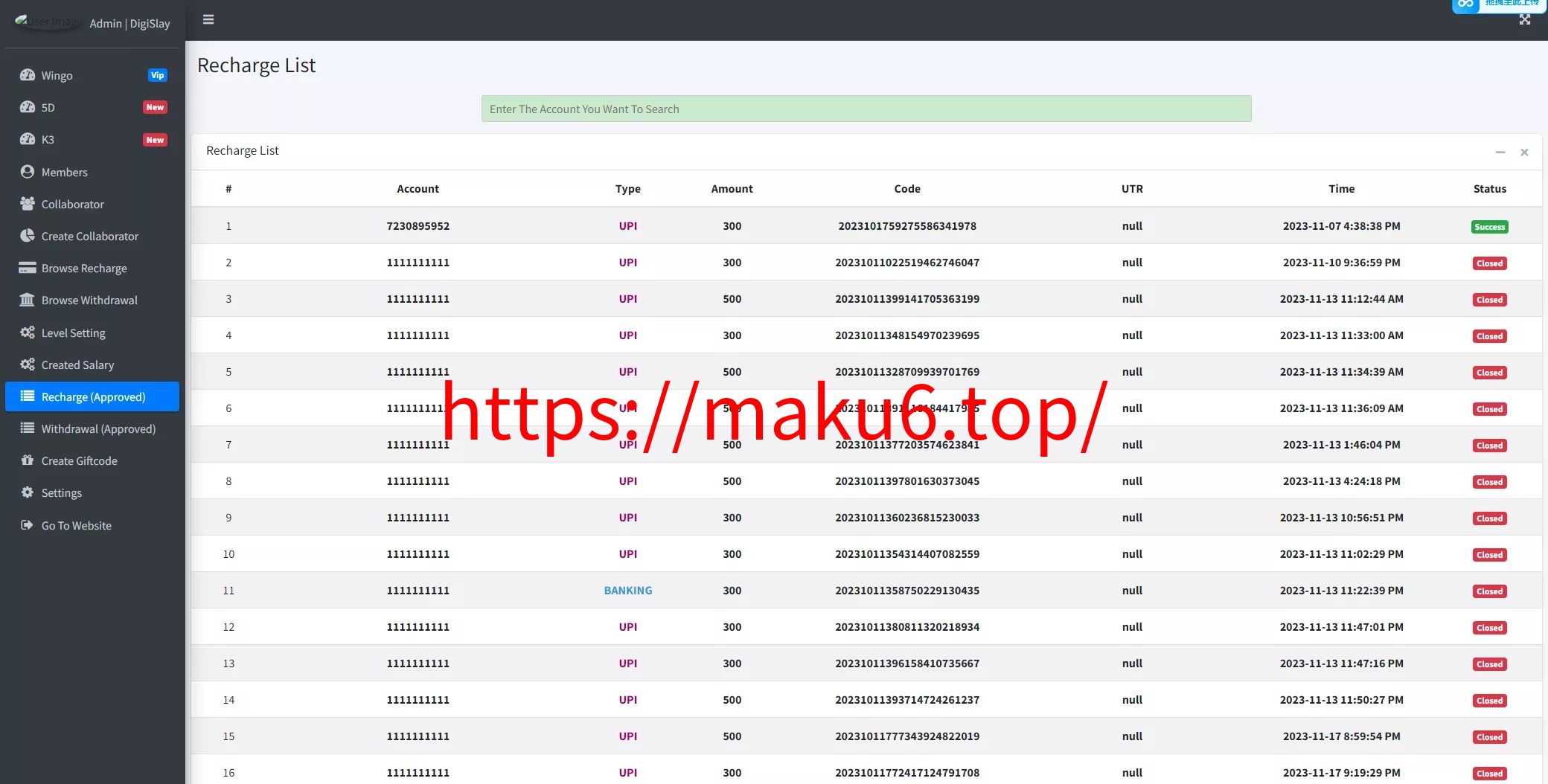Click the fullscreen expand icon

[1525, 19]
